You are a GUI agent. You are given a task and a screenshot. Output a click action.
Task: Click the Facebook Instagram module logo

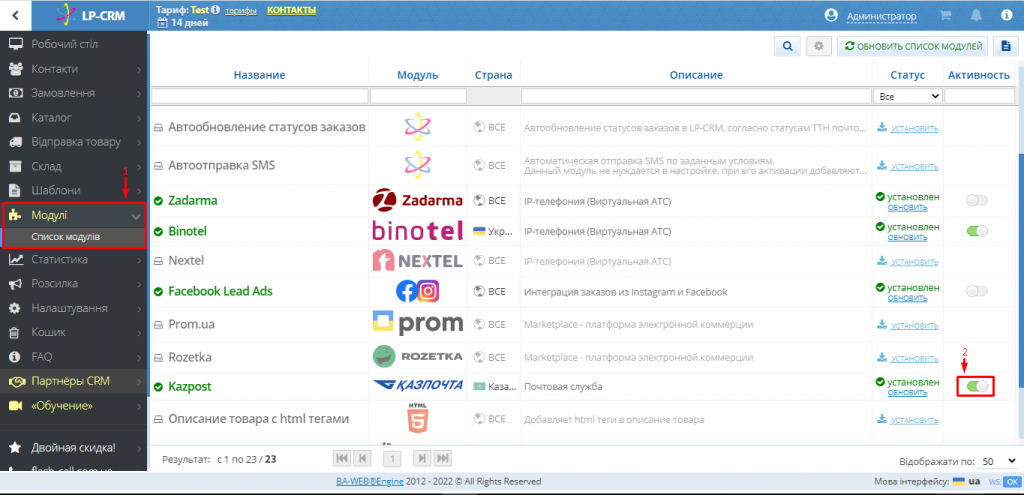418,291
